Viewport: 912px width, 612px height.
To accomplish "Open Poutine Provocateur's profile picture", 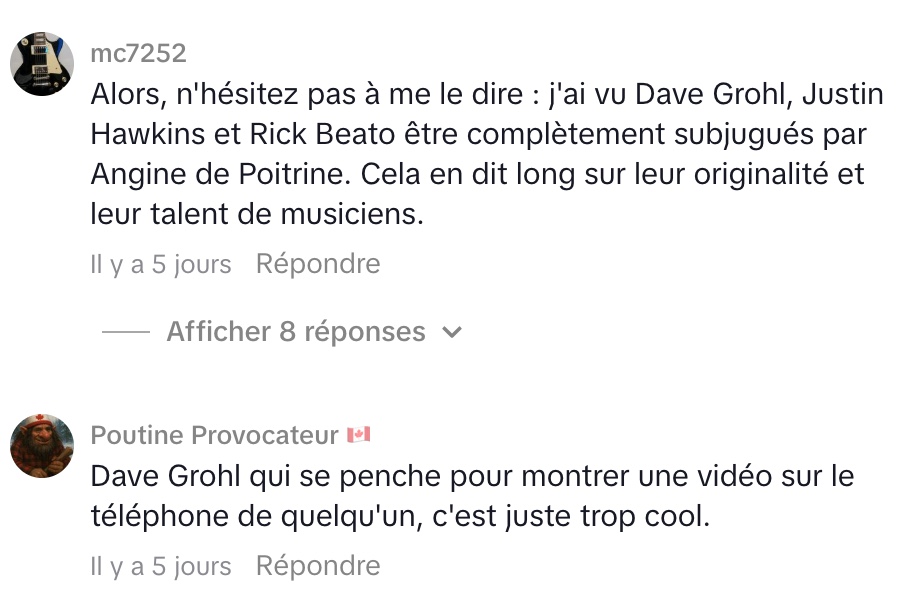I will coord(42,446).
